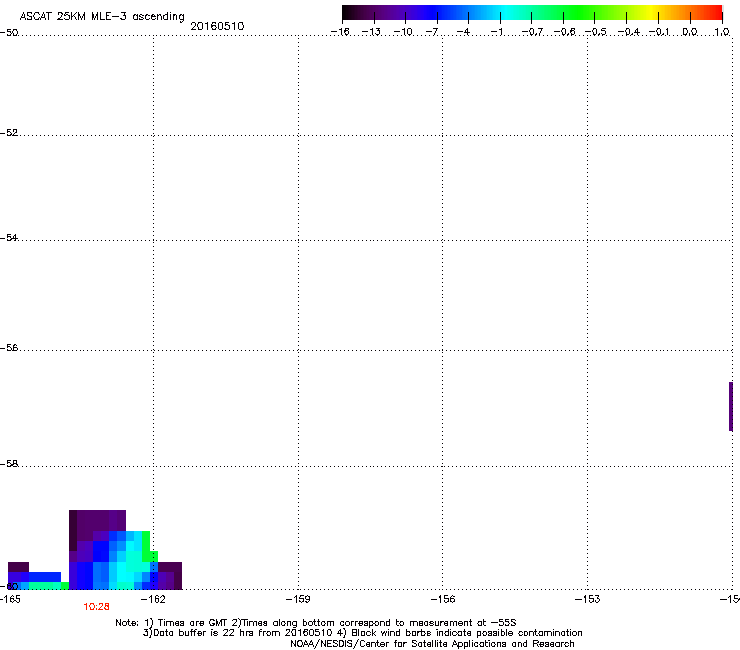
Task: Click the yellow section of the color bar
Action: coord(651,13)
